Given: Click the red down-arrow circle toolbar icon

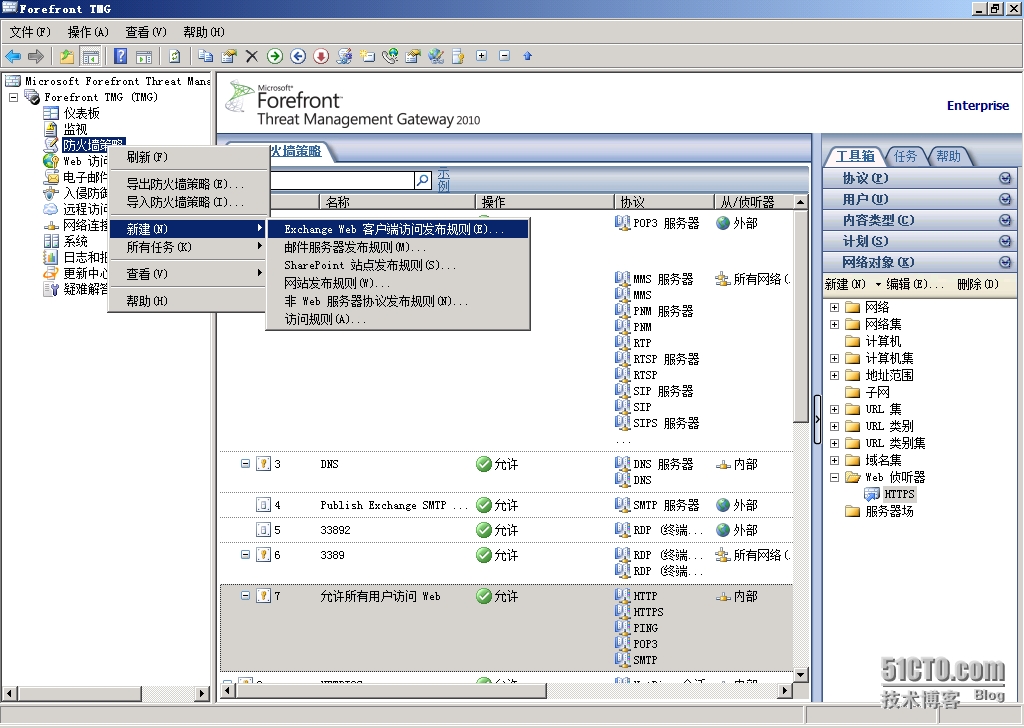Looking at the screenshot, I should point(321,56).
